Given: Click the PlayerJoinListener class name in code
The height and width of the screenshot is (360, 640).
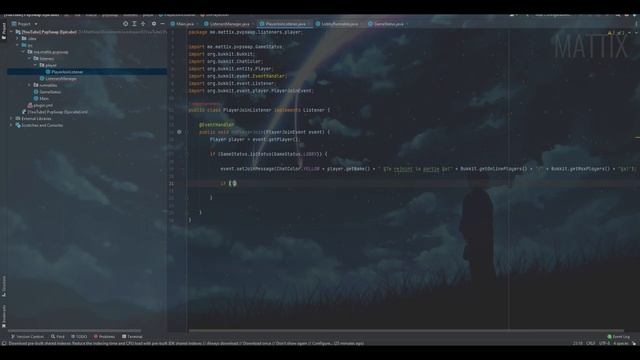Looking at the screenshot, I should click(247, 110).
